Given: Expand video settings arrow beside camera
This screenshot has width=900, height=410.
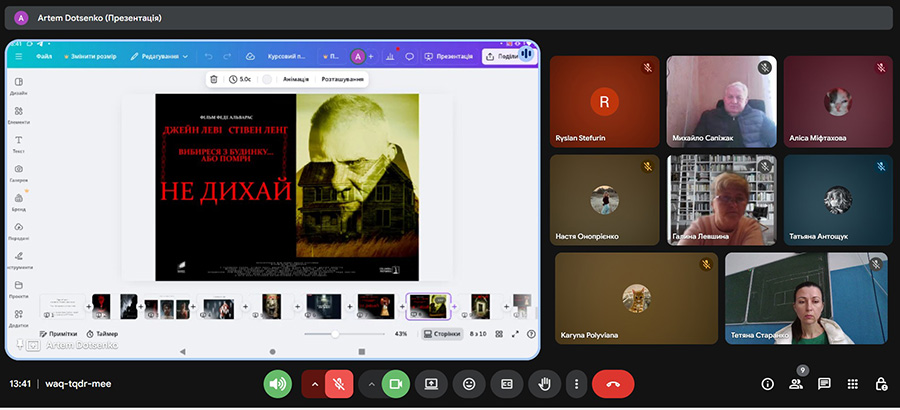Looking at the screenshot, I should 371,384.
